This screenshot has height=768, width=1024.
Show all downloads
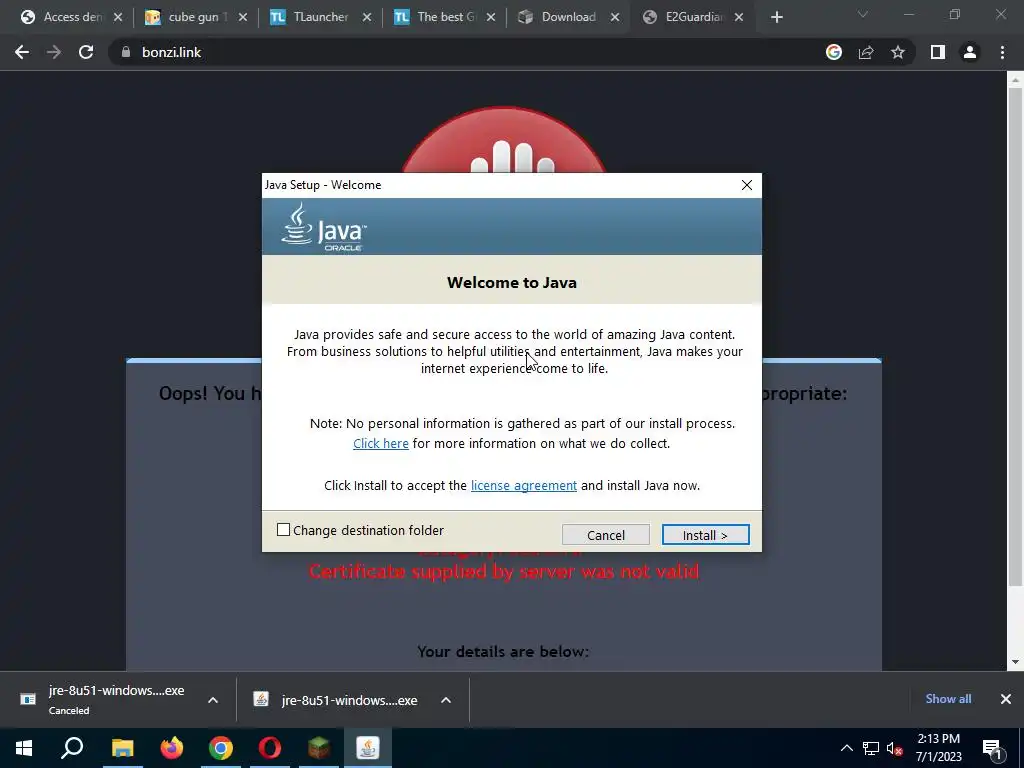pyautogui.click(x=948, y=699)
